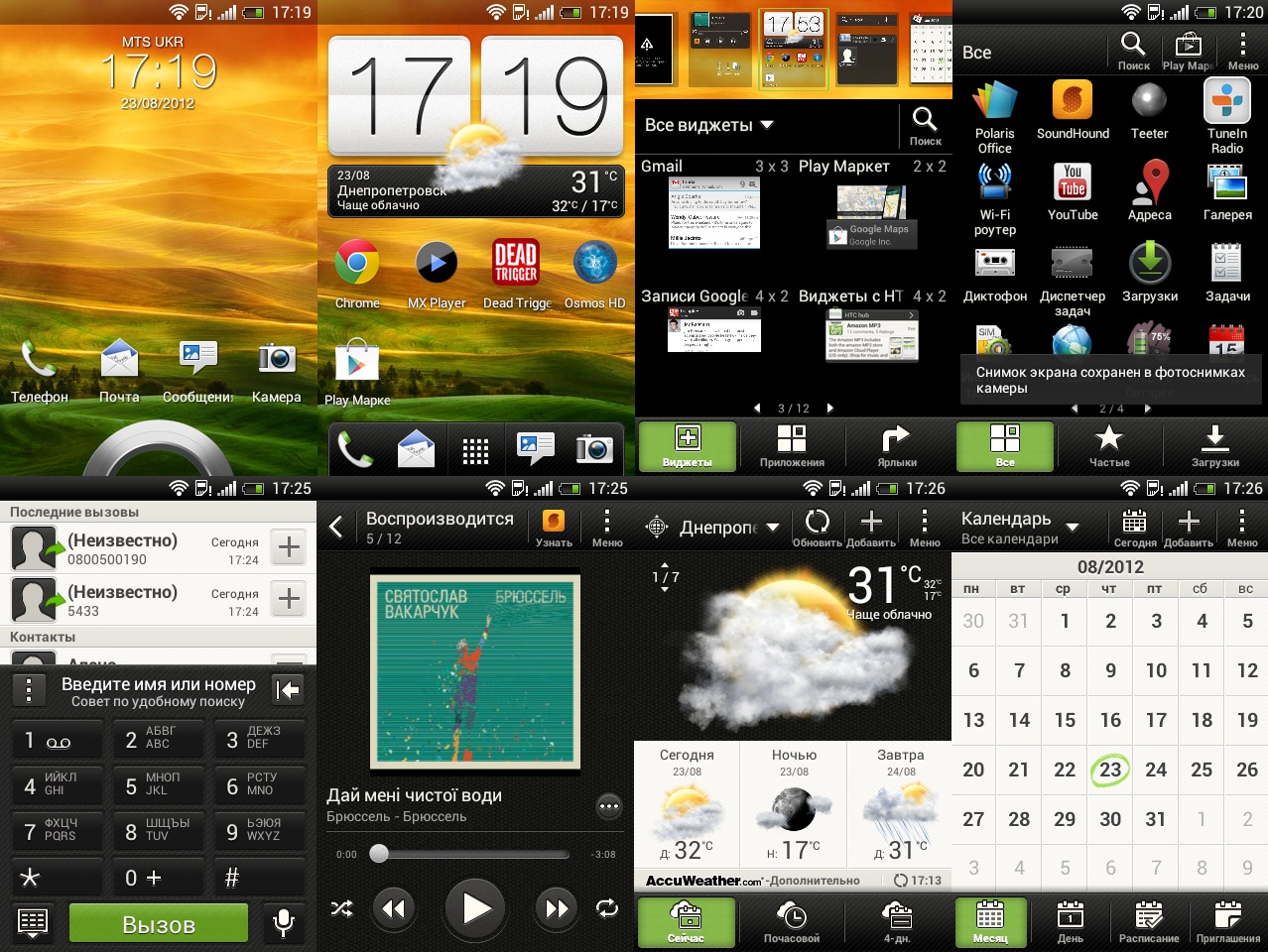Open TuneIn Radio app
Viewport: 1268px width, 952px height.
point(1227,101)
